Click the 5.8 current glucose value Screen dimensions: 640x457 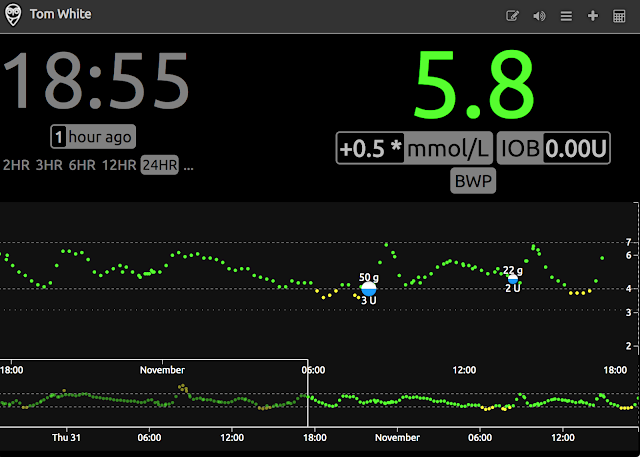474,84
